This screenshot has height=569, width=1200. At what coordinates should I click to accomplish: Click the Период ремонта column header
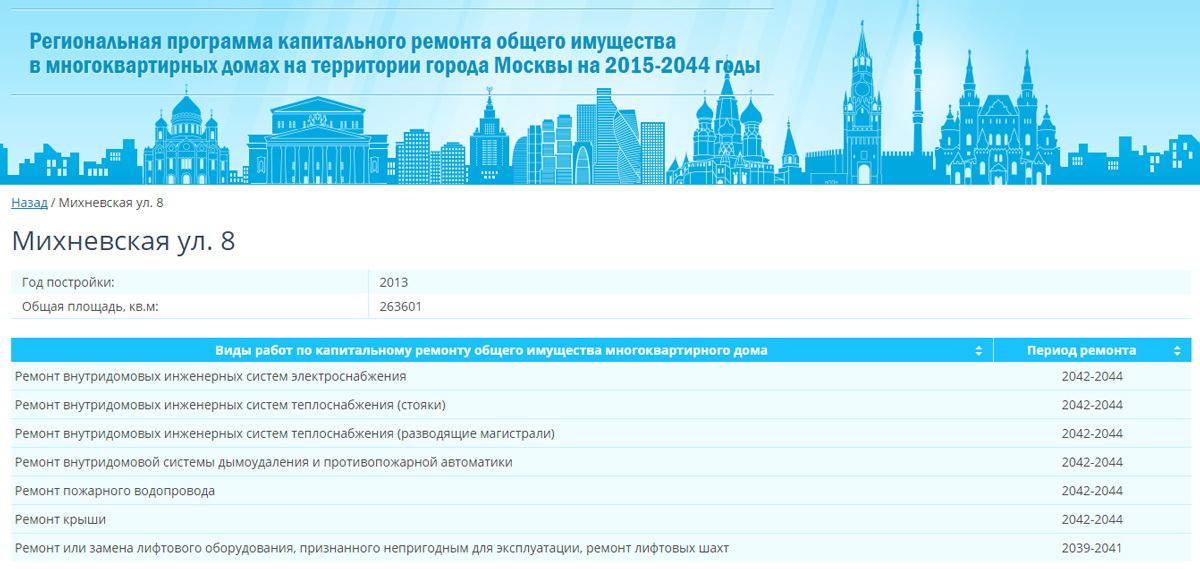coord(1081,351)
